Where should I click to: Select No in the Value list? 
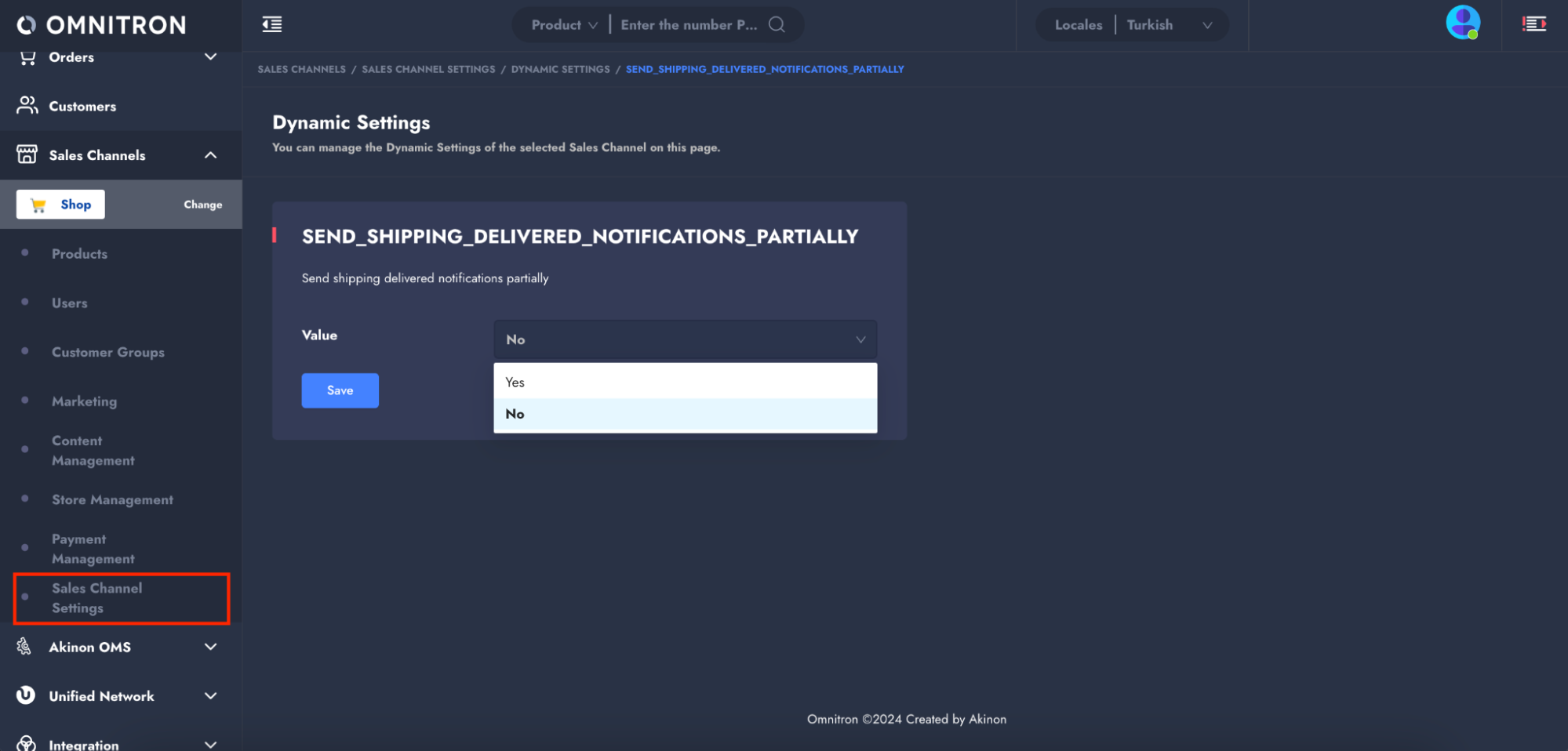pos(685,414)
